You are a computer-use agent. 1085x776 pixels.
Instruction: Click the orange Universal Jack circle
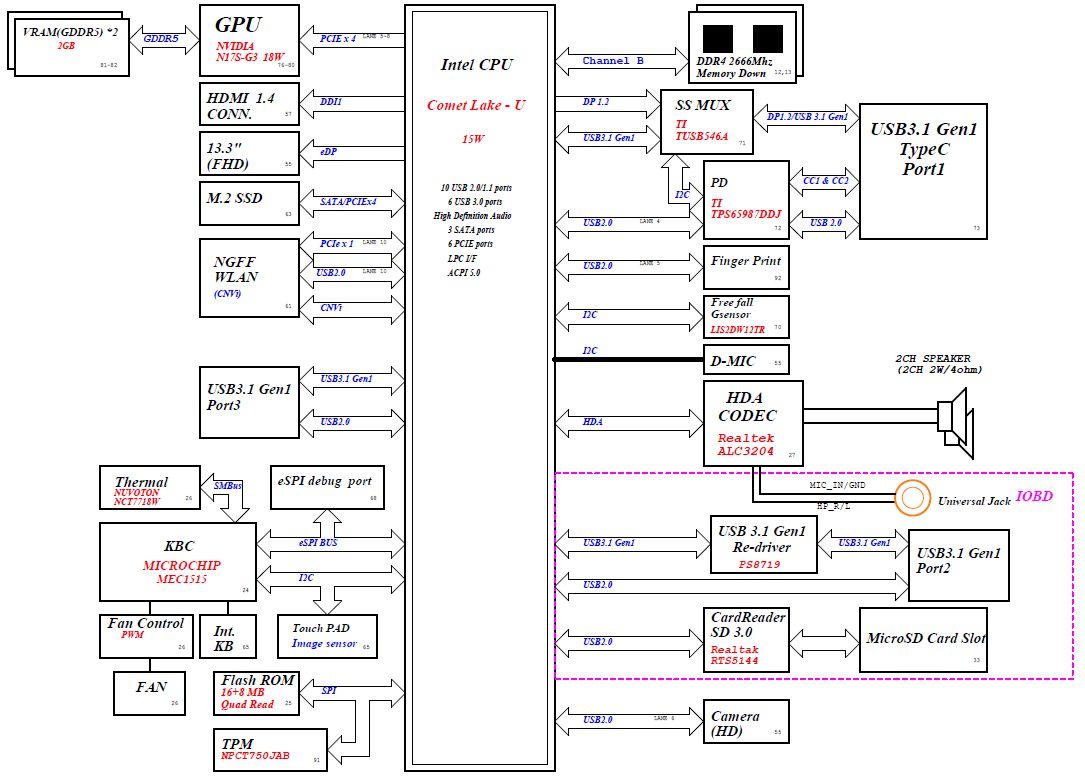[x=910, y=497]
